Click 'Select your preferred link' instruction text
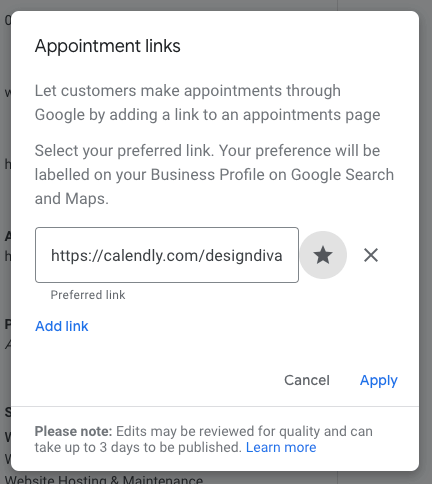The height and width of the screenshot is (484, 432). pyautogui.click(x=124, y=151)
